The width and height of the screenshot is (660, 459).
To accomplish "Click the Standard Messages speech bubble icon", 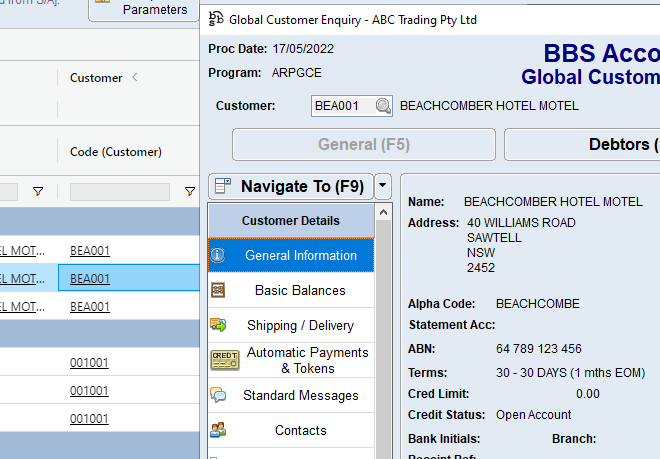I will click(x=218, y=395).
